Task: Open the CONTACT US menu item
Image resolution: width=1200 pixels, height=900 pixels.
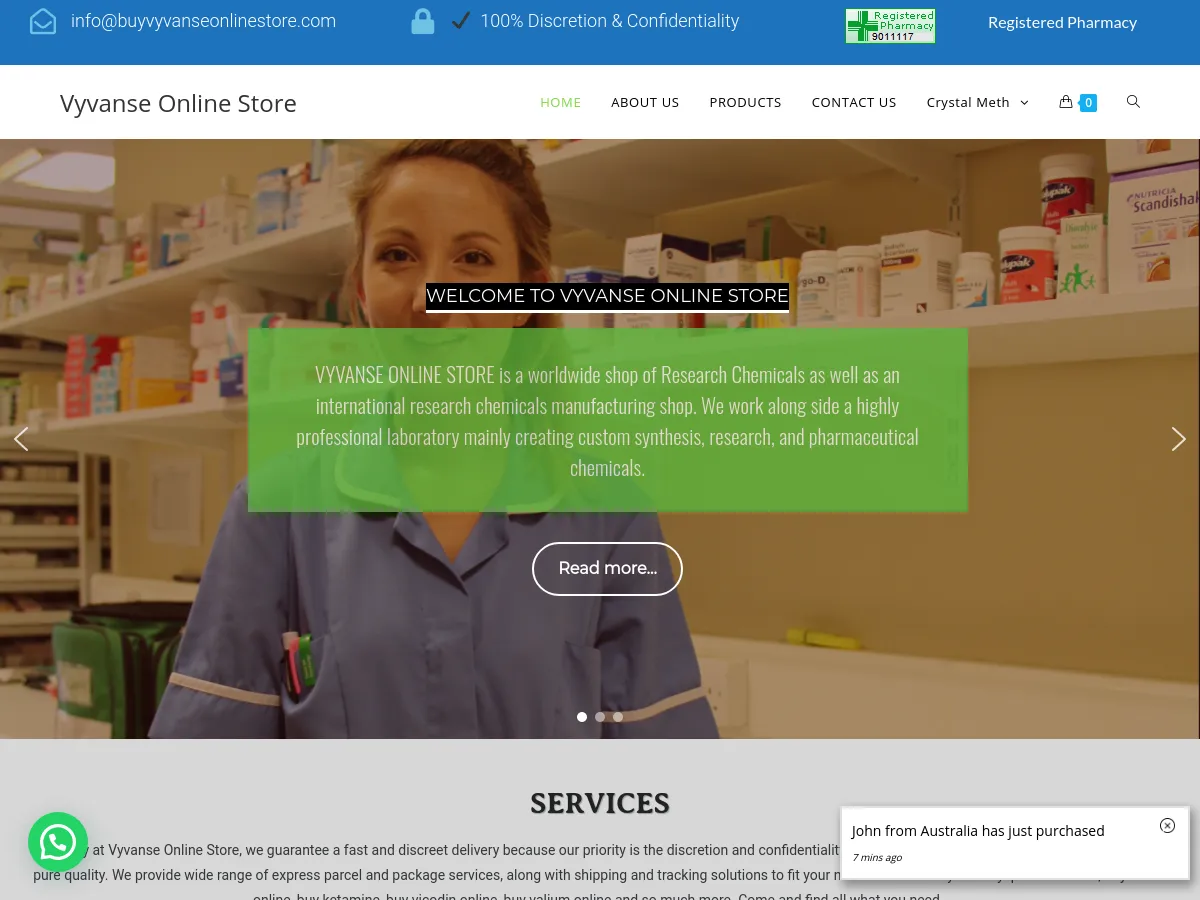Action: pos(854,102)
